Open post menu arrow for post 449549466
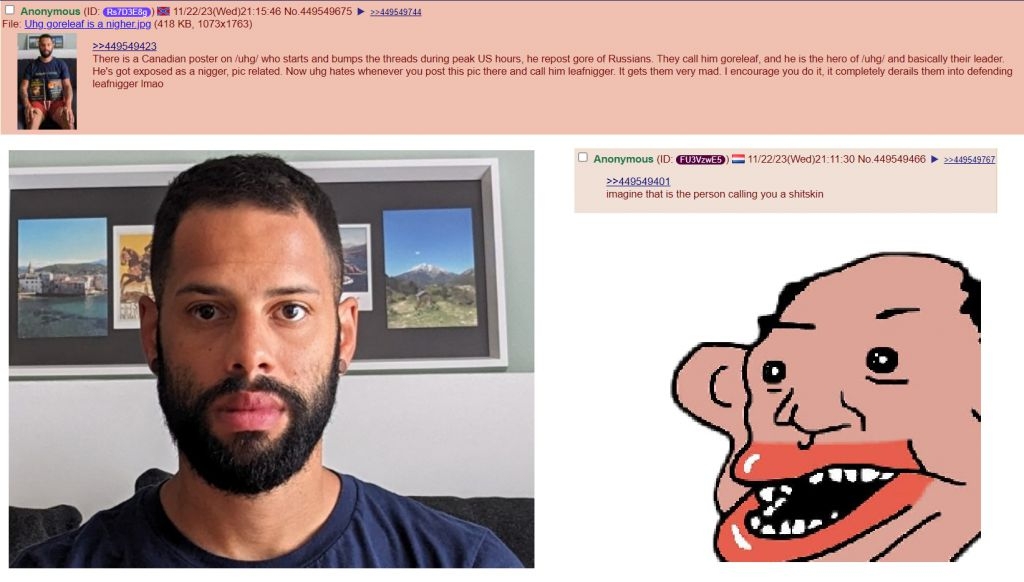 (x=935, y=159)
